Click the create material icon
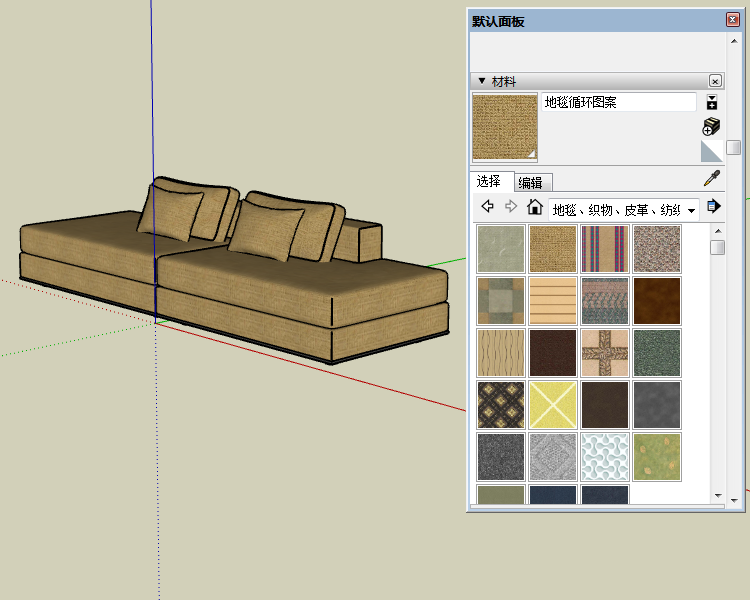This screenshot has width=750, height=600. pyautogui.click(x=711, y=126)
